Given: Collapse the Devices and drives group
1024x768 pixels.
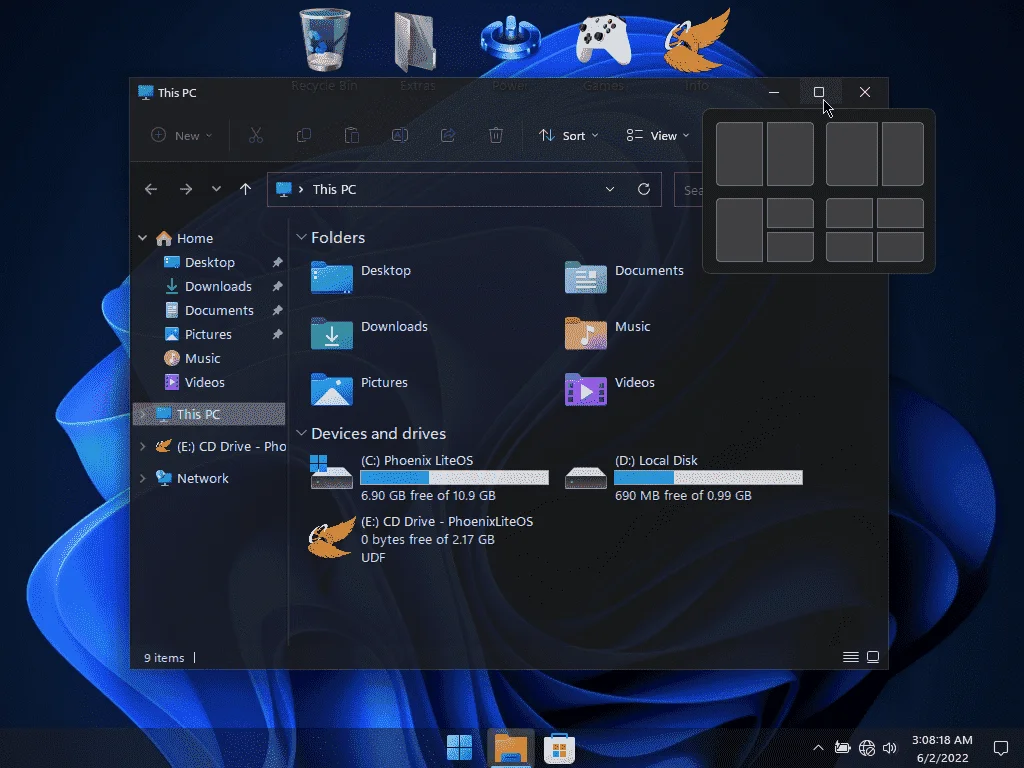Looking at the screenshot, I should tap(301, 433).
